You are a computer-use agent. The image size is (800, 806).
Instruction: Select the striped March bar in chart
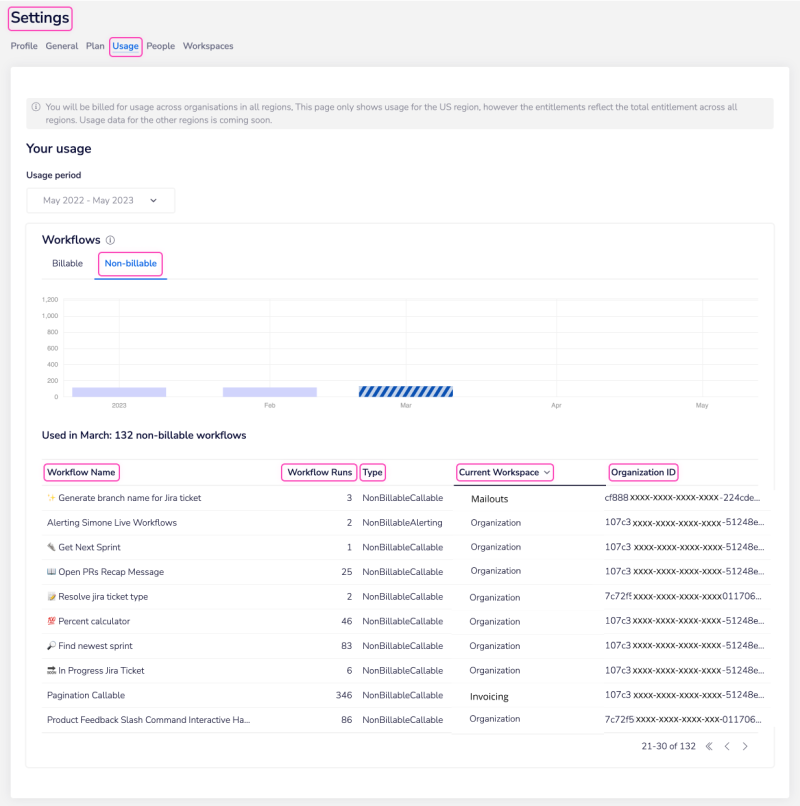pyautogui.click(x=405, y=391)
